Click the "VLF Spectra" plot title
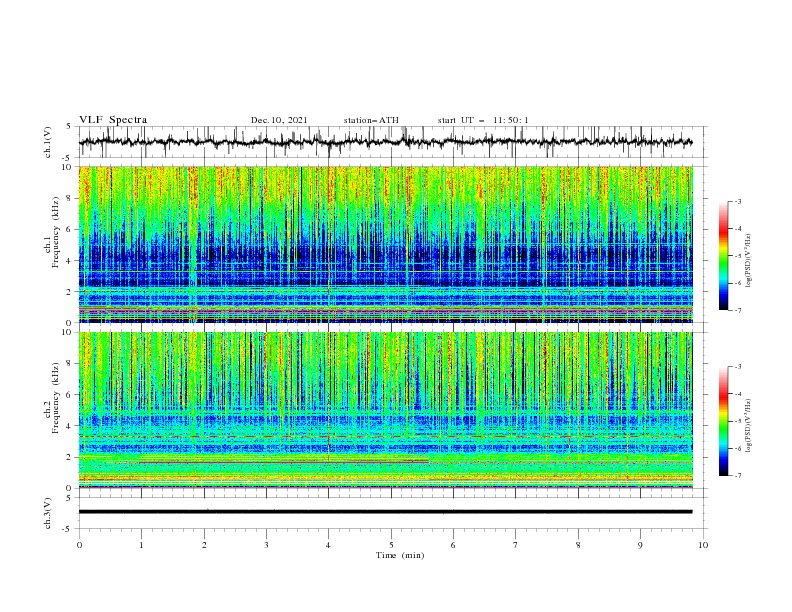792x612 pixels. 113,120
